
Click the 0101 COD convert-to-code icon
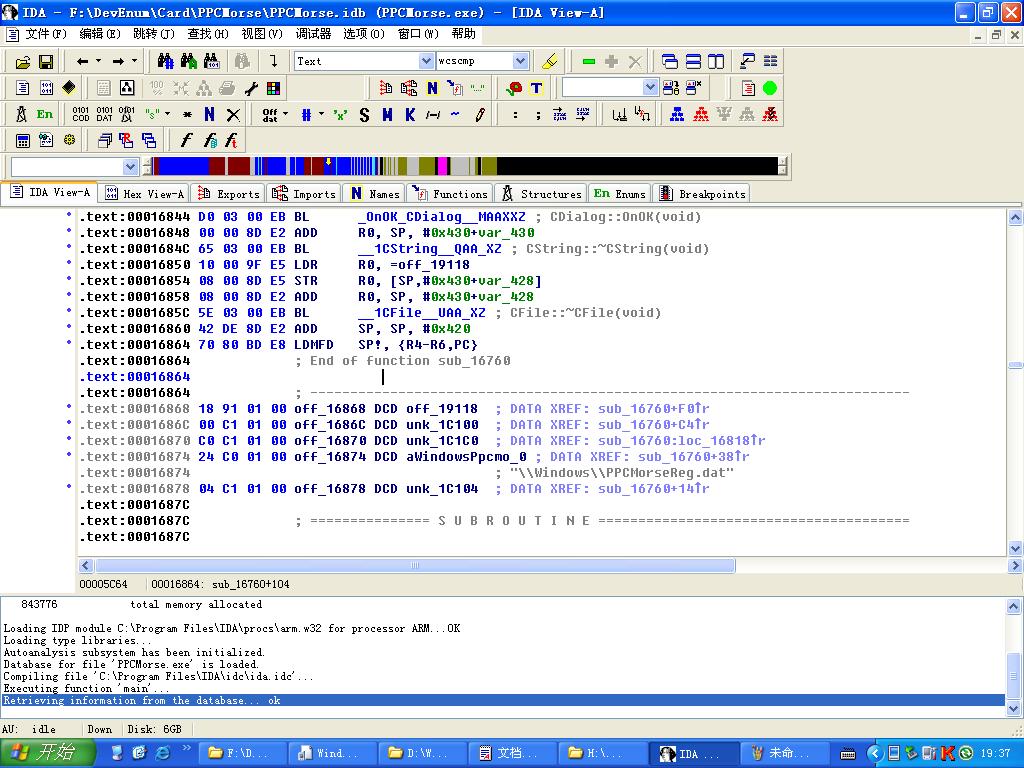(80, 114)
